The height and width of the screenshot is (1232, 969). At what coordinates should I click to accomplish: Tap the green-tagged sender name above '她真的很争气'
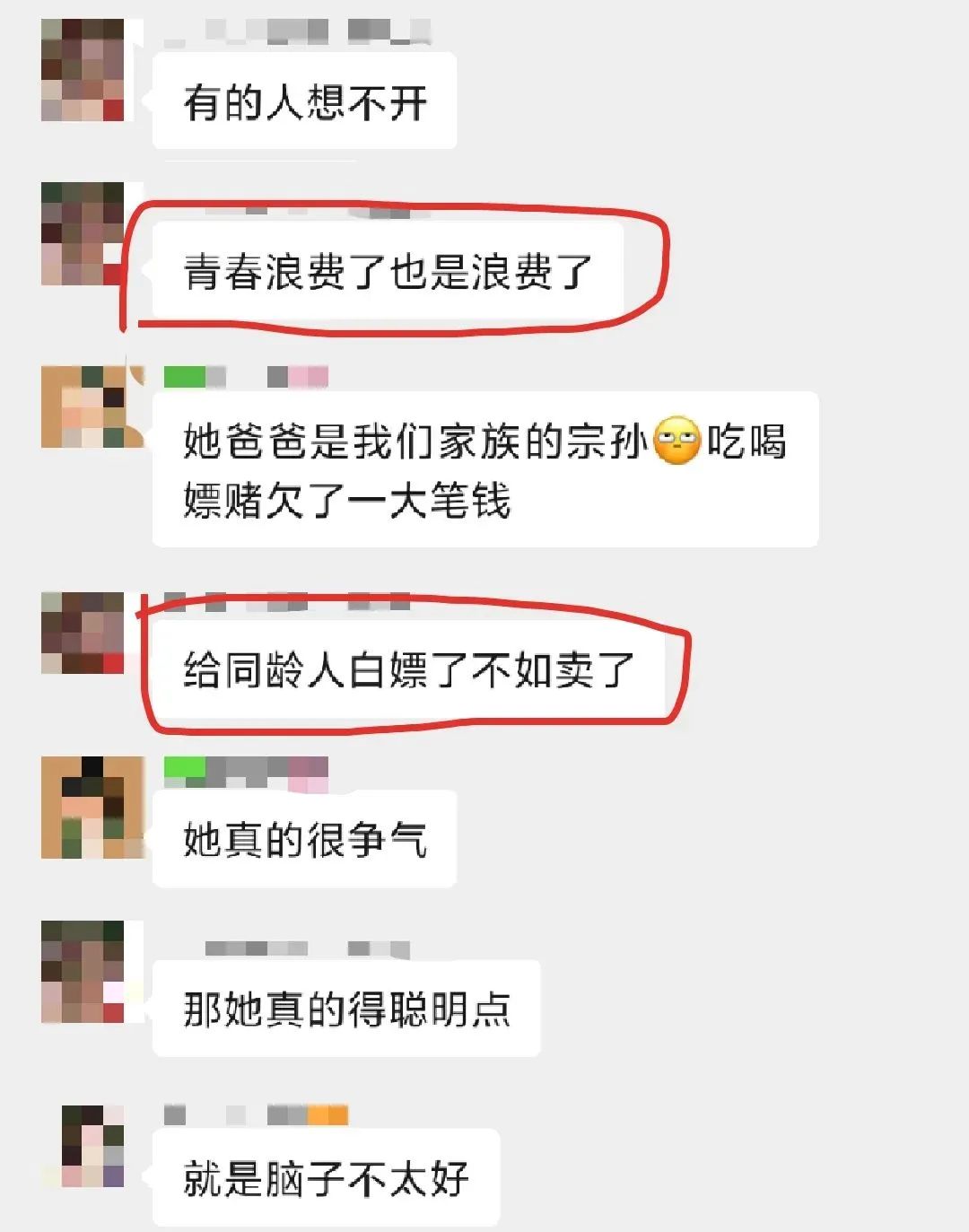[246, 773]
